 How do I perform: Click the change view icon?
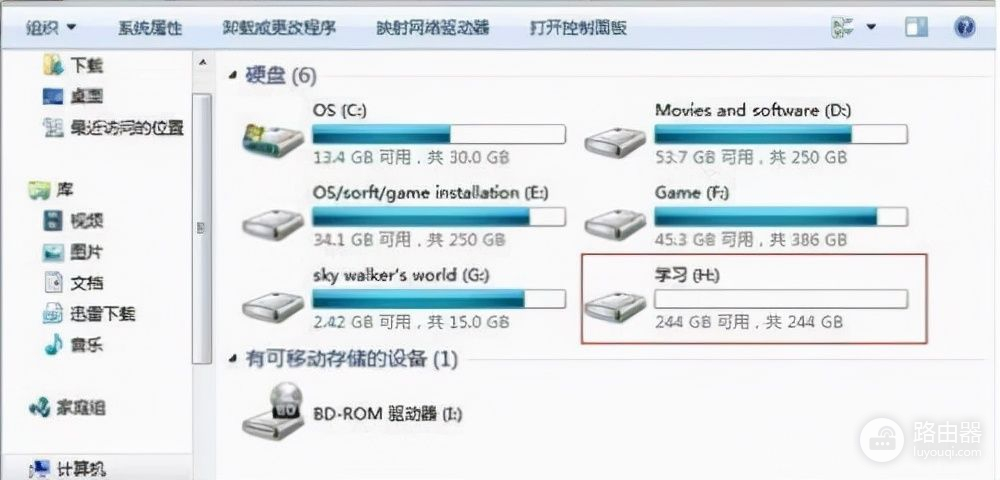point(842,27)
